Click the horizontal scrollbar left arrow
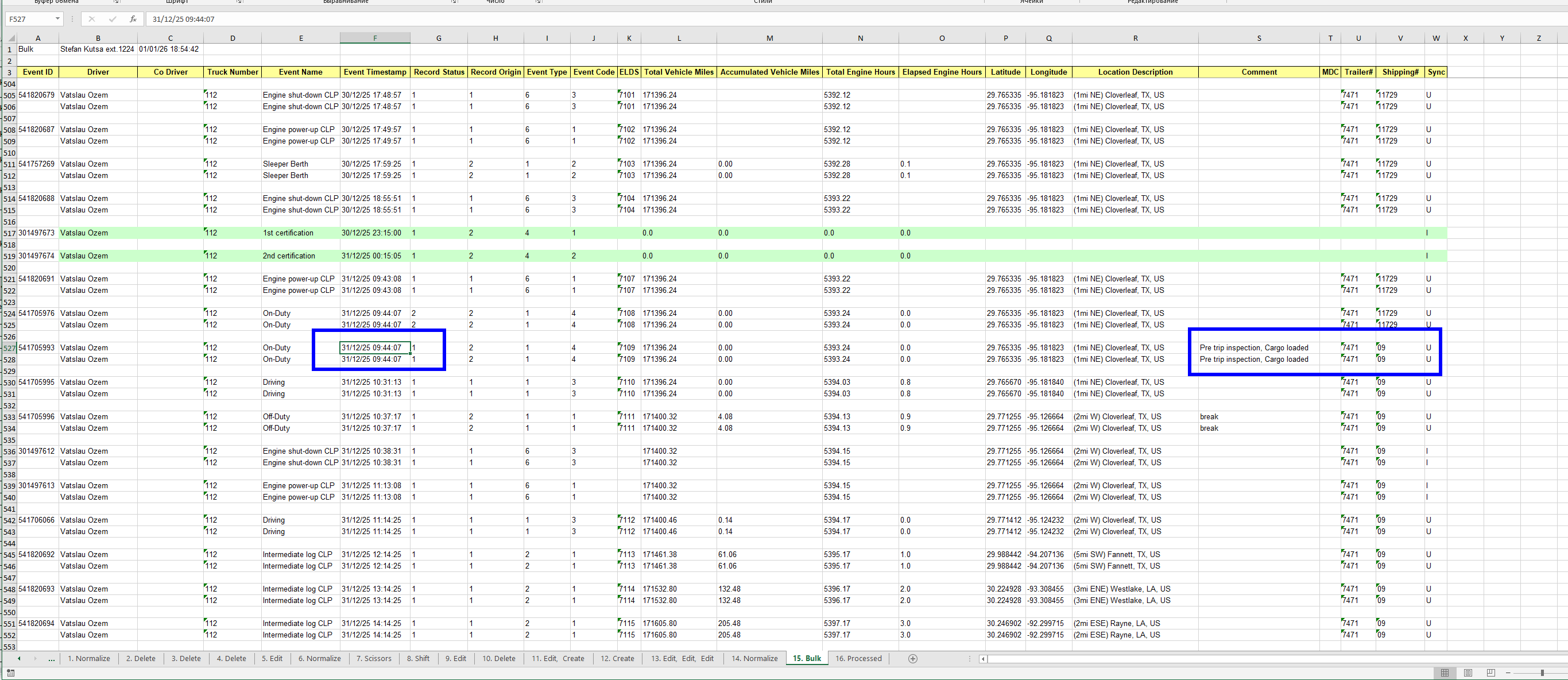Image resolution: width=1568 pixels, height=680 pixels. (x=982, y=659)
